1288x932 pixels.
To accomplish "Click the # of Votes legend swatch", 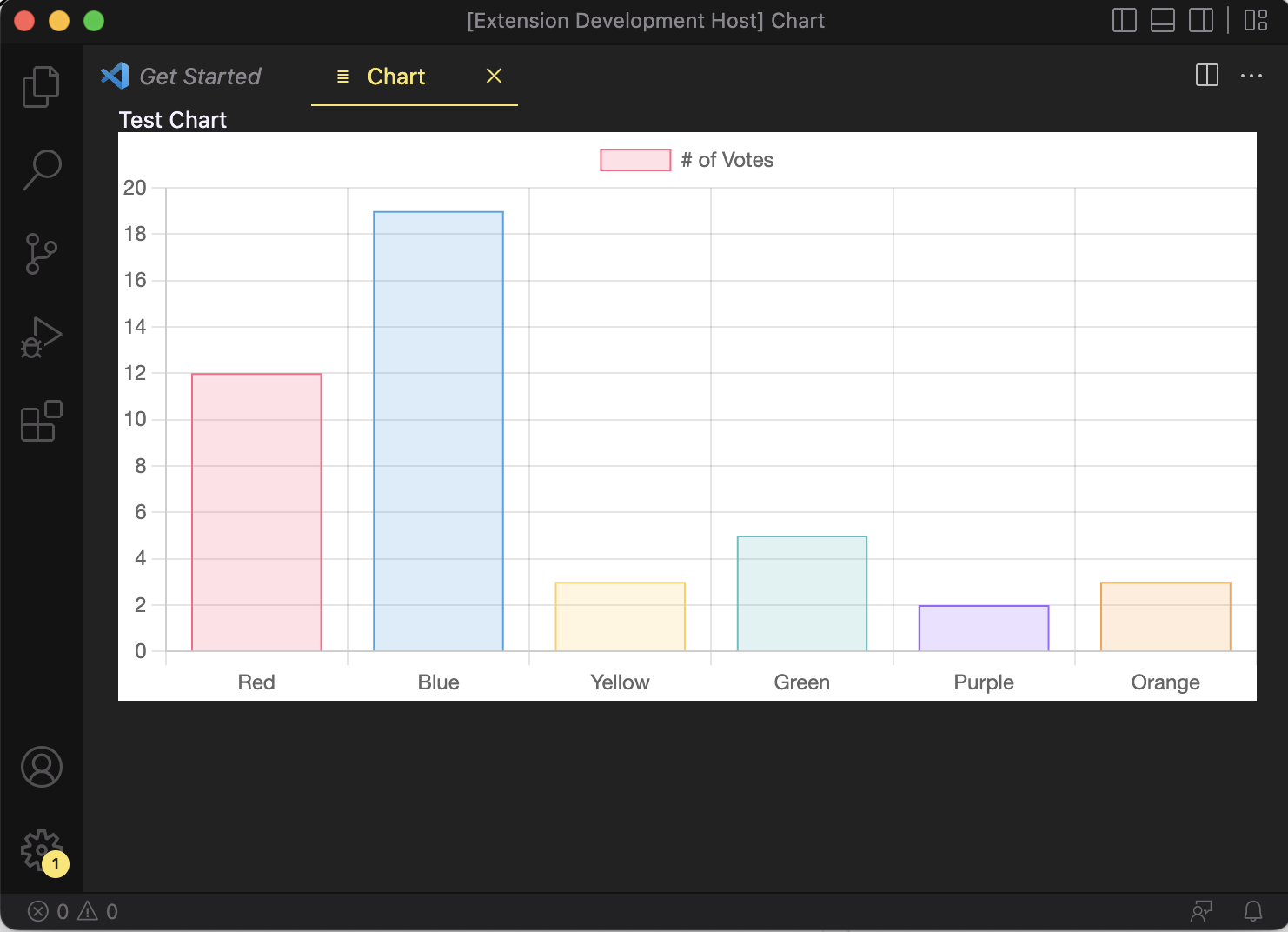I will pyautogui.click(x=635, y=160).
